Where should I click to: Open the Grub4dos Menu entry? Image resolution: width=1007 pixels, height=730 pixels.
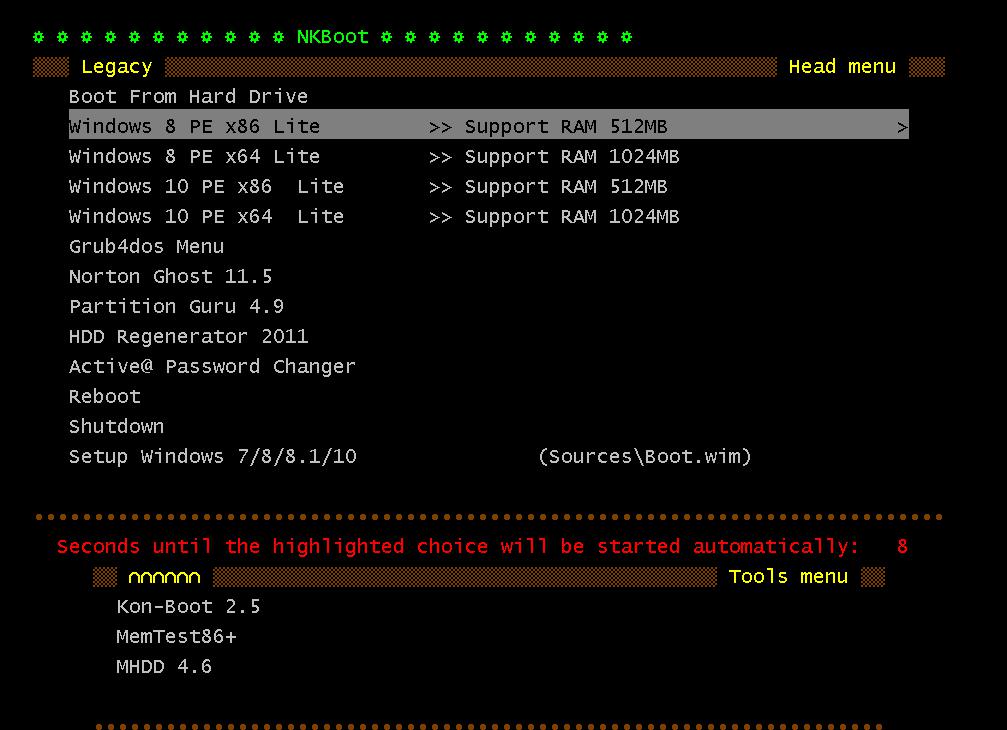[x=146, y=246]
